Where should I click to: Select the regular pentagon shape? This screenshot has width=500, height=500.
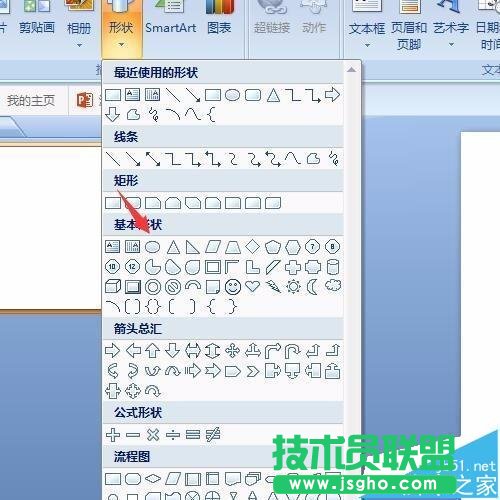pyautogui.click(x=273, y=247)
